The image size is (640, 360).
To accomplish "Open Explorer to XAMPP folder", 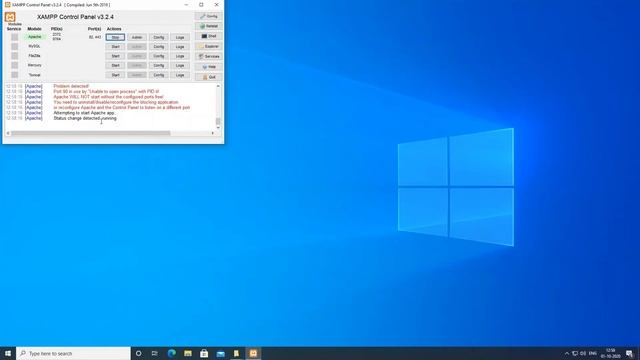I will click(x=209, y=47).
